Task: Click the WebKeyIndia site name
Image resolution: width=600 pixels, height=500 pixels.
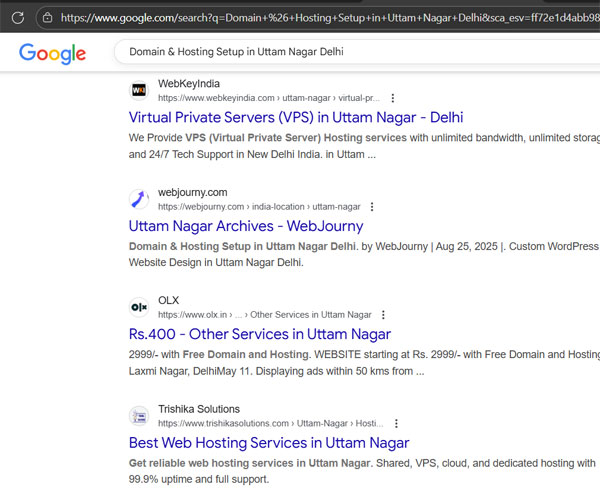Action: (x=189, y=84)
